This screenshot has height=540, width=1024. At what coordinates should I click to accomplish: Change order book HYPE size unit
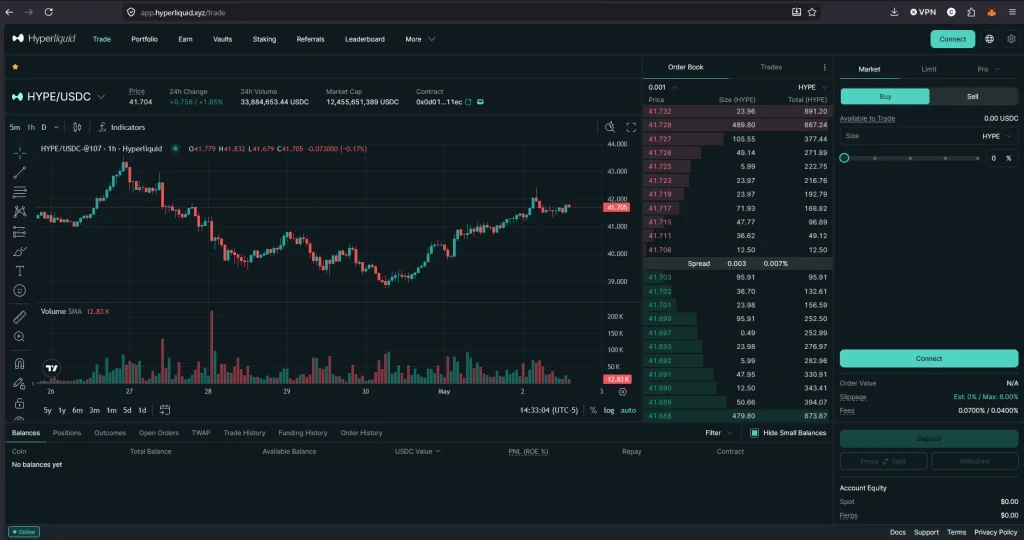[x=812, y=87]
